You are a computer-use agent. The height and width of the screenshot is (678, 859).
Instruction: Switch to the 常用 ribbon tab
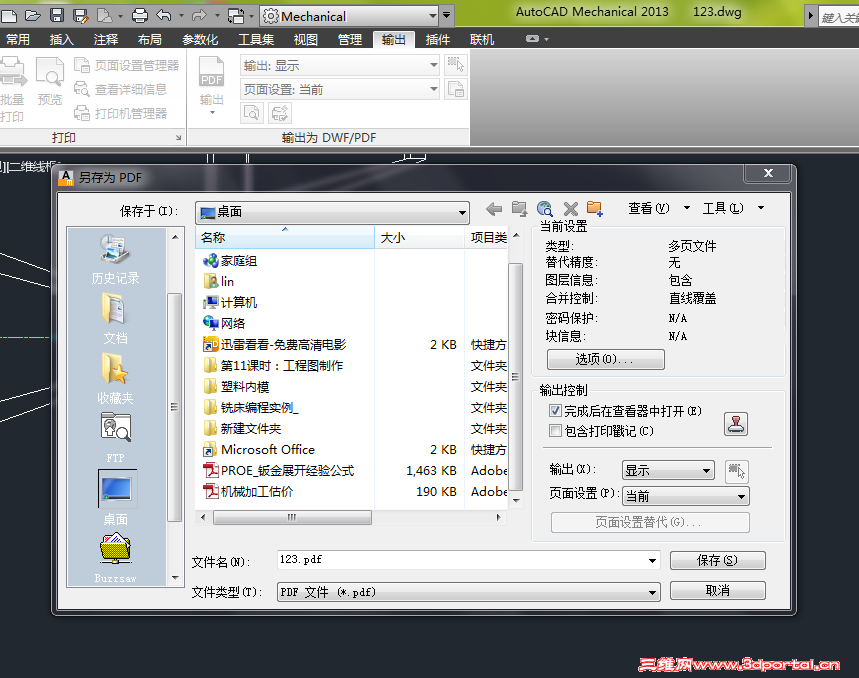click(x=18, y=39)
